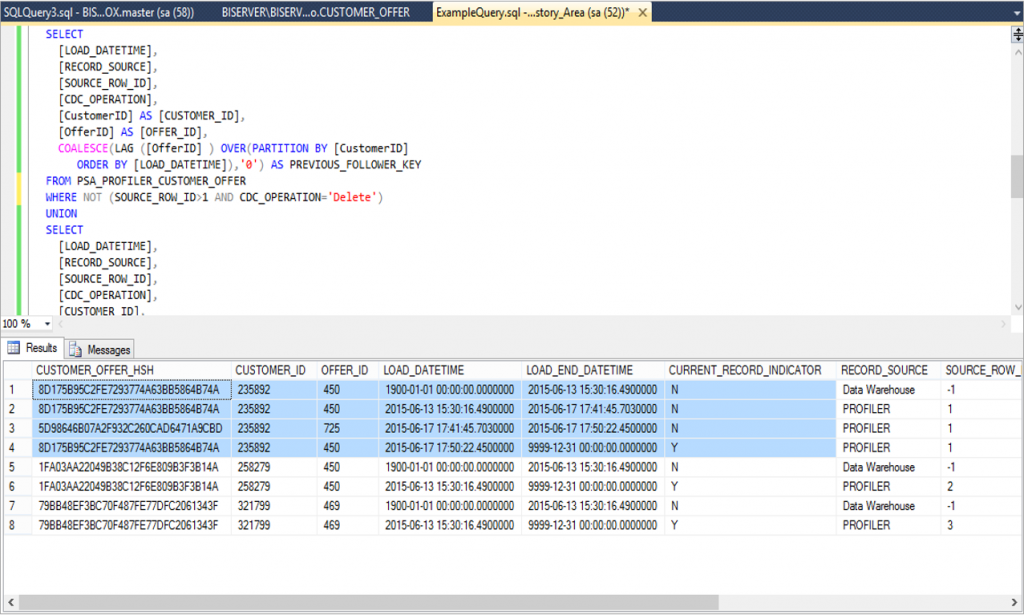This screenshot has width=1024, height=615.
Task: Click the CUSTOMER_ID column header
Action: pyautogui.click(x=274, y=370)
